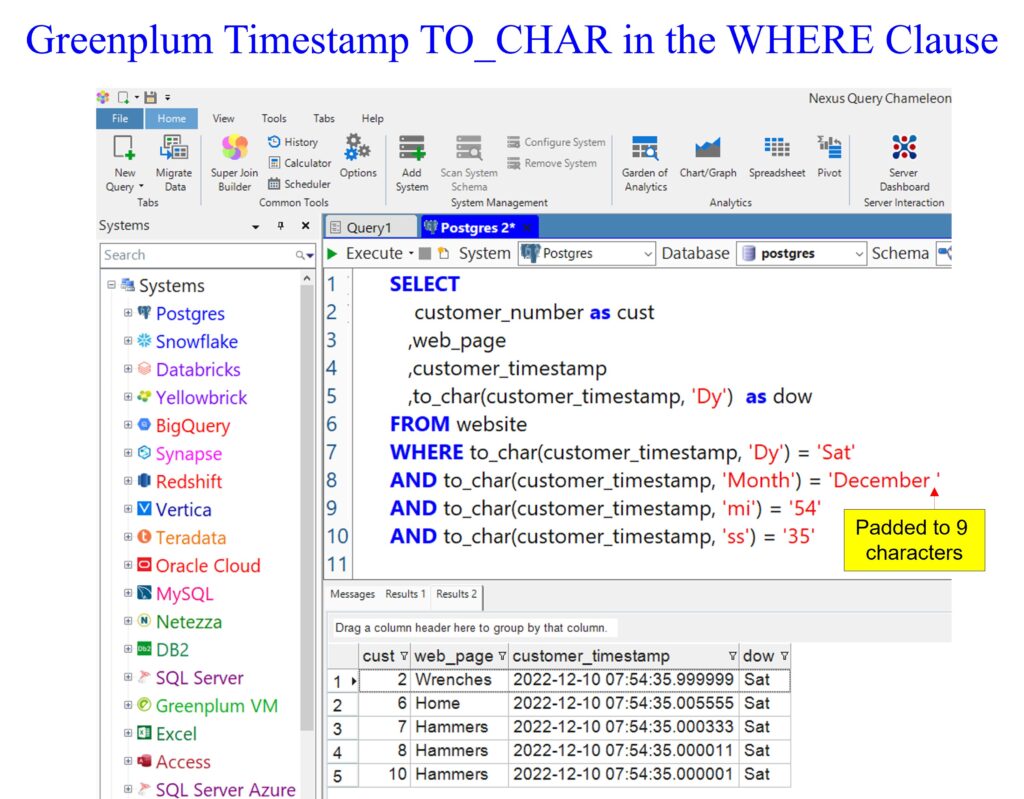
Task: Switch to the Query1 tab
Action: [367, 228]
